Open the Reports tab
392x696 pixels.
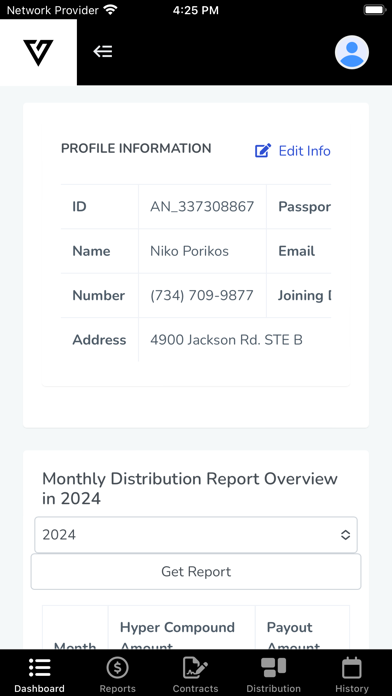coord(117,674)
